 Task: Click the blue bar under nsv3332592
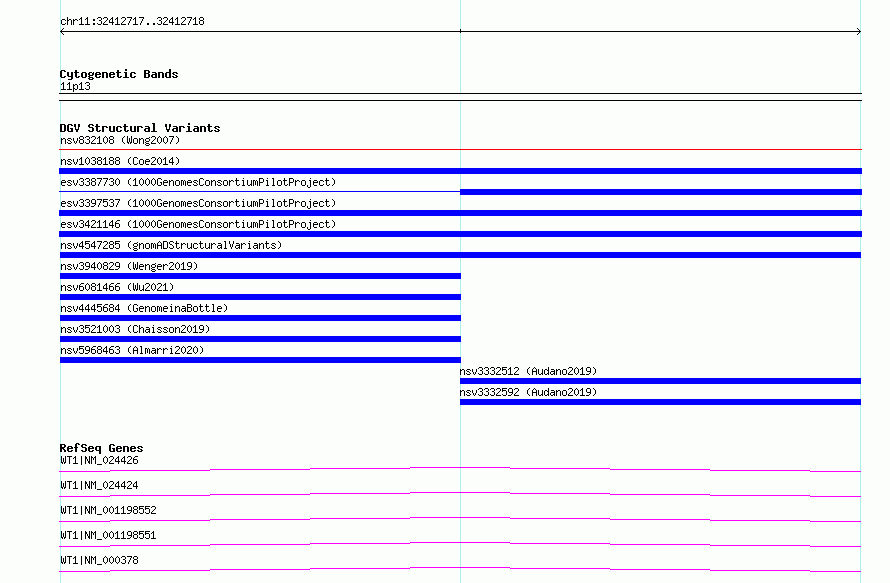tap(660, 402)
